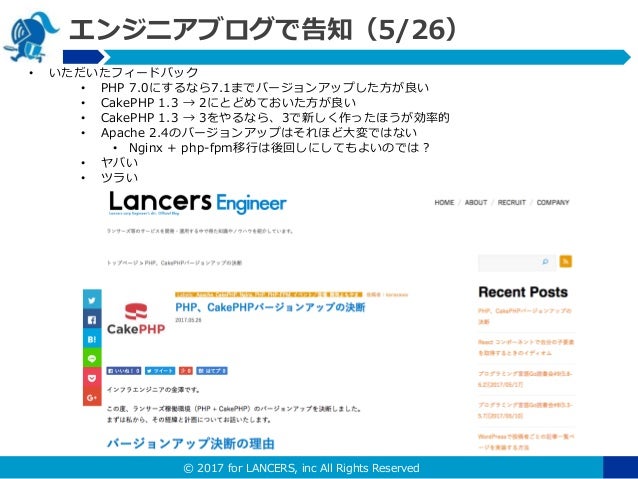The width and height of the screenshot is (638, 479).
Task: Click the search magnifier icon
Action: (545, 262)
